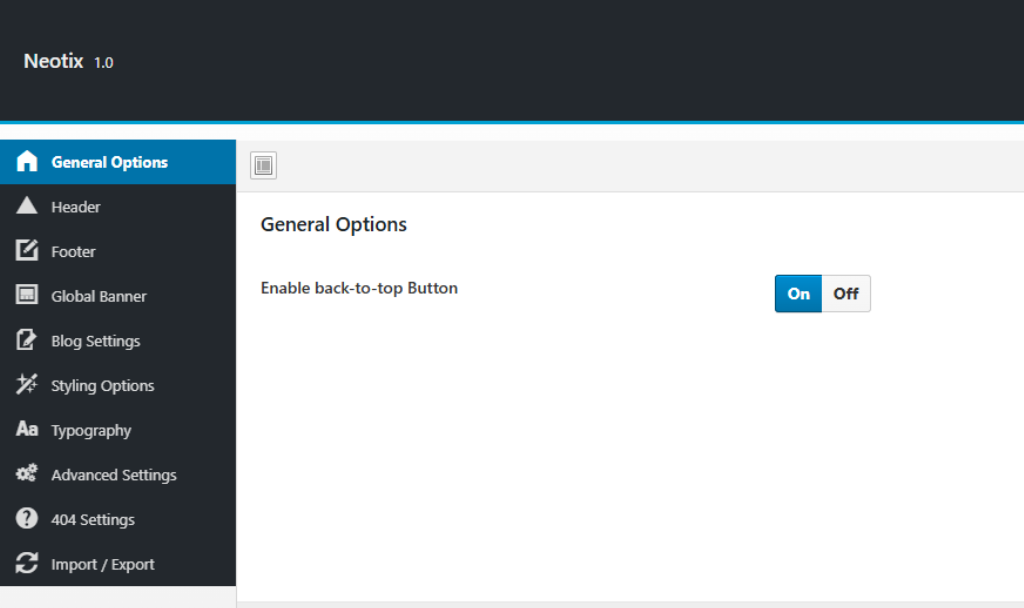Image resolution: width=1024 pixels, height=608 pixels.
Task: Click the pencil-square icon beside Footer
Action: click(x=27, y=251)
